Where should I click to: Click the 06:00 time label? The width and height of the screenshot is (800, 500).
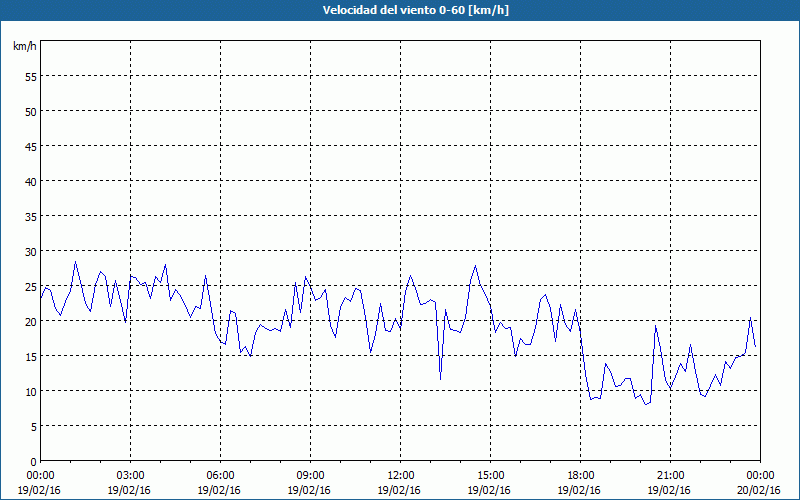(x=220, y=476)
